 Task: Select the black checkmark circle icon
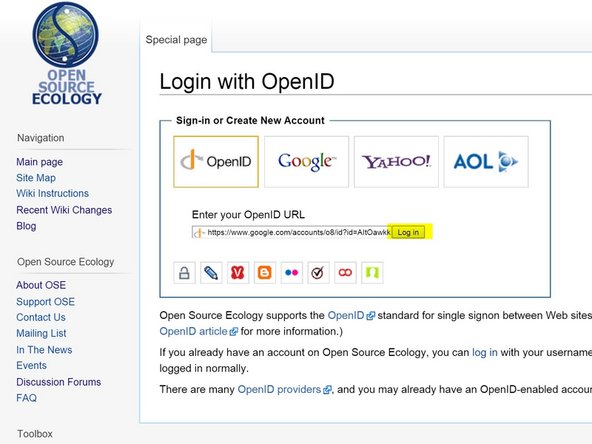[x=318, y=273]
